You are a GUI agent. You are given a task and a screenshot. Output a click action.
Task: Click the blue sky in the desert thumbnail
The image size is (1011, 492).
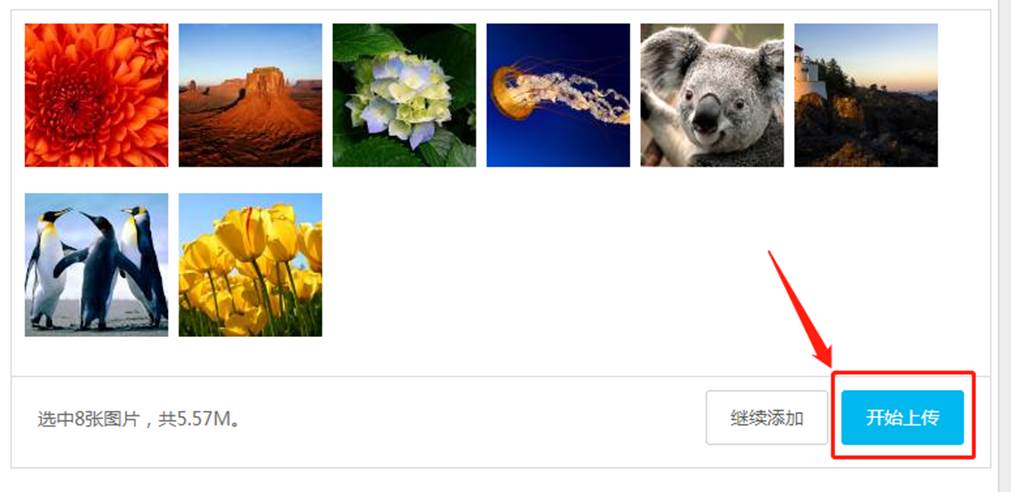point(250,48)
